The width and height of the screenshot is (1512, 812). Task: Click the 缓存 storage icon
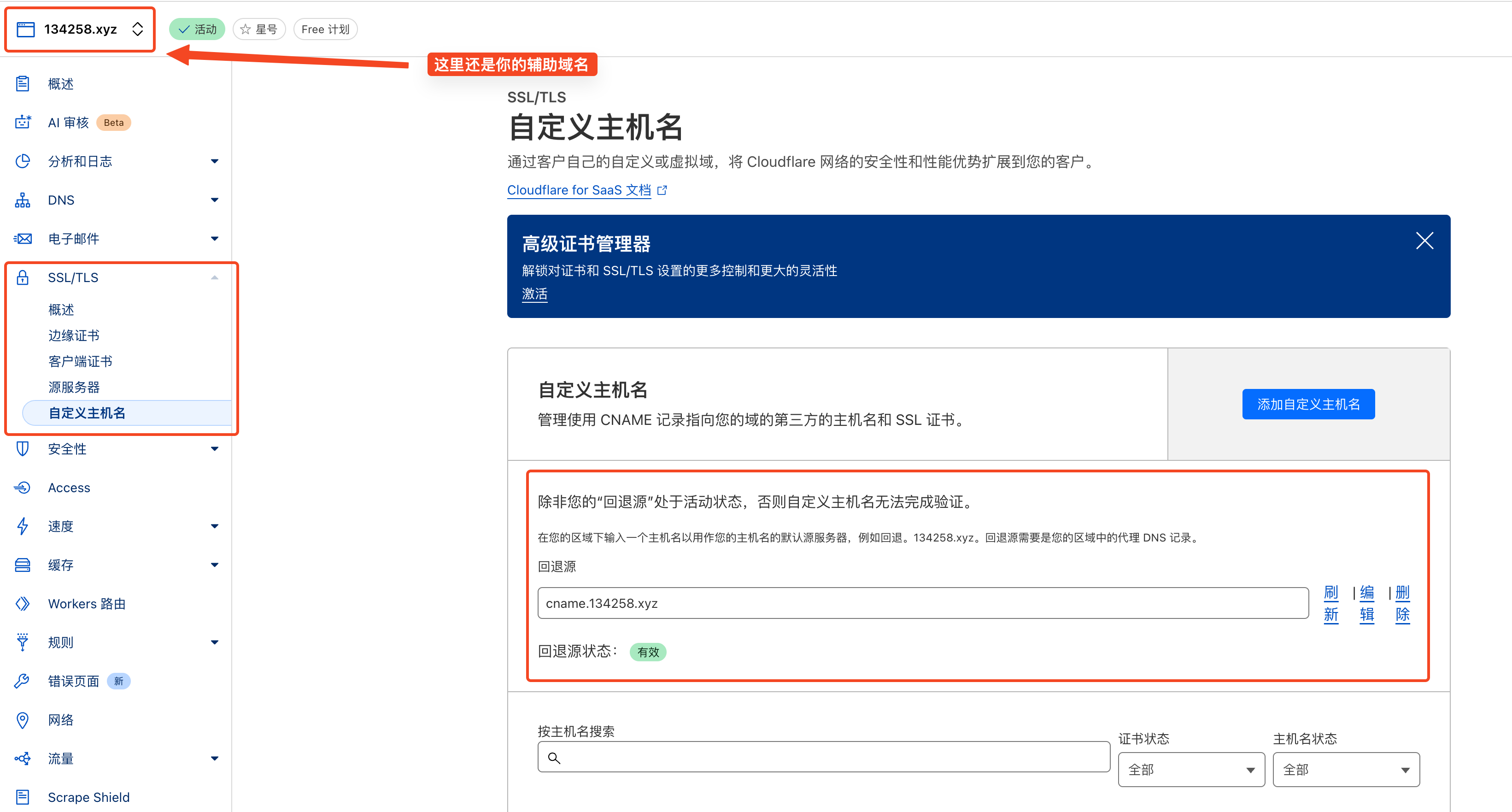pyautogui.click(x=22, y=565)
